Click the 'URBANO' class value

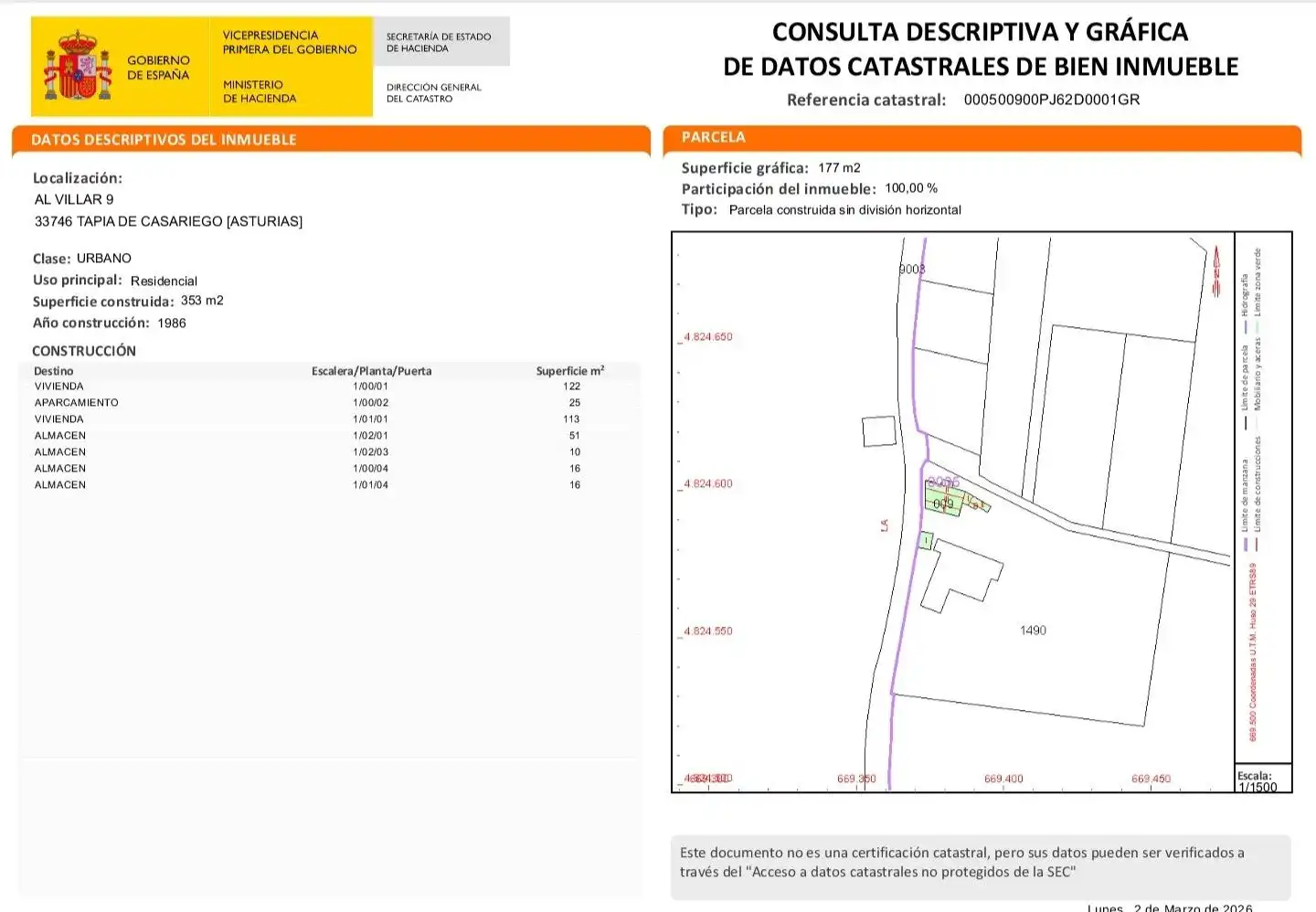click(104, 258)
